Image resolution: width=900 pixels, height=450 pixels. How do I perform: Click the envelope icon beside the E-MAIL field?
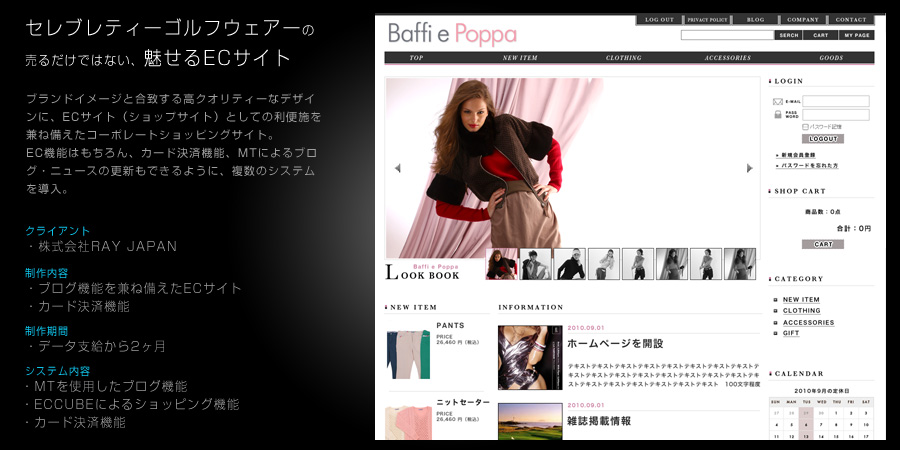click(x=778, y=101)
